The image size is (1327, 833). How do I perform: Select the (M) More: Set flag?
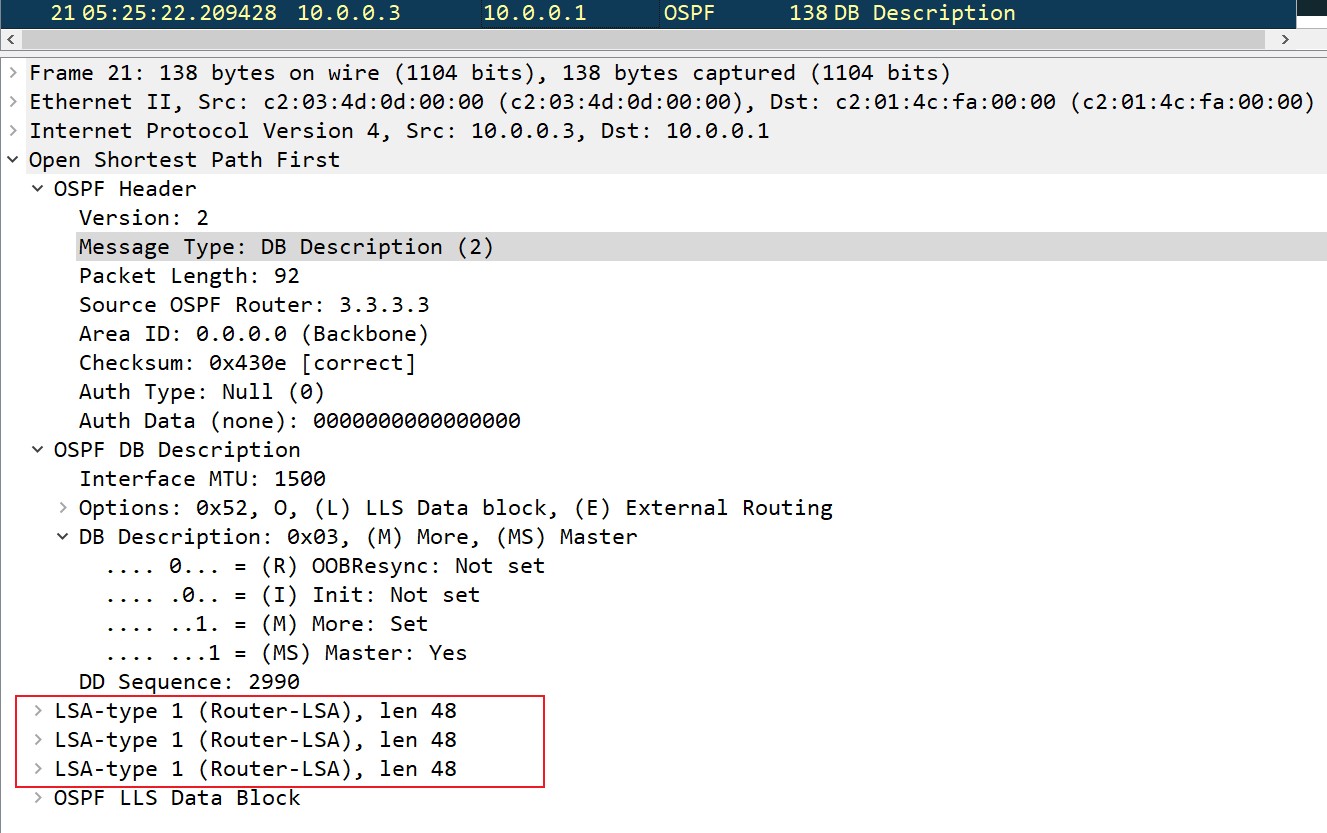click(x=267, y=624)
